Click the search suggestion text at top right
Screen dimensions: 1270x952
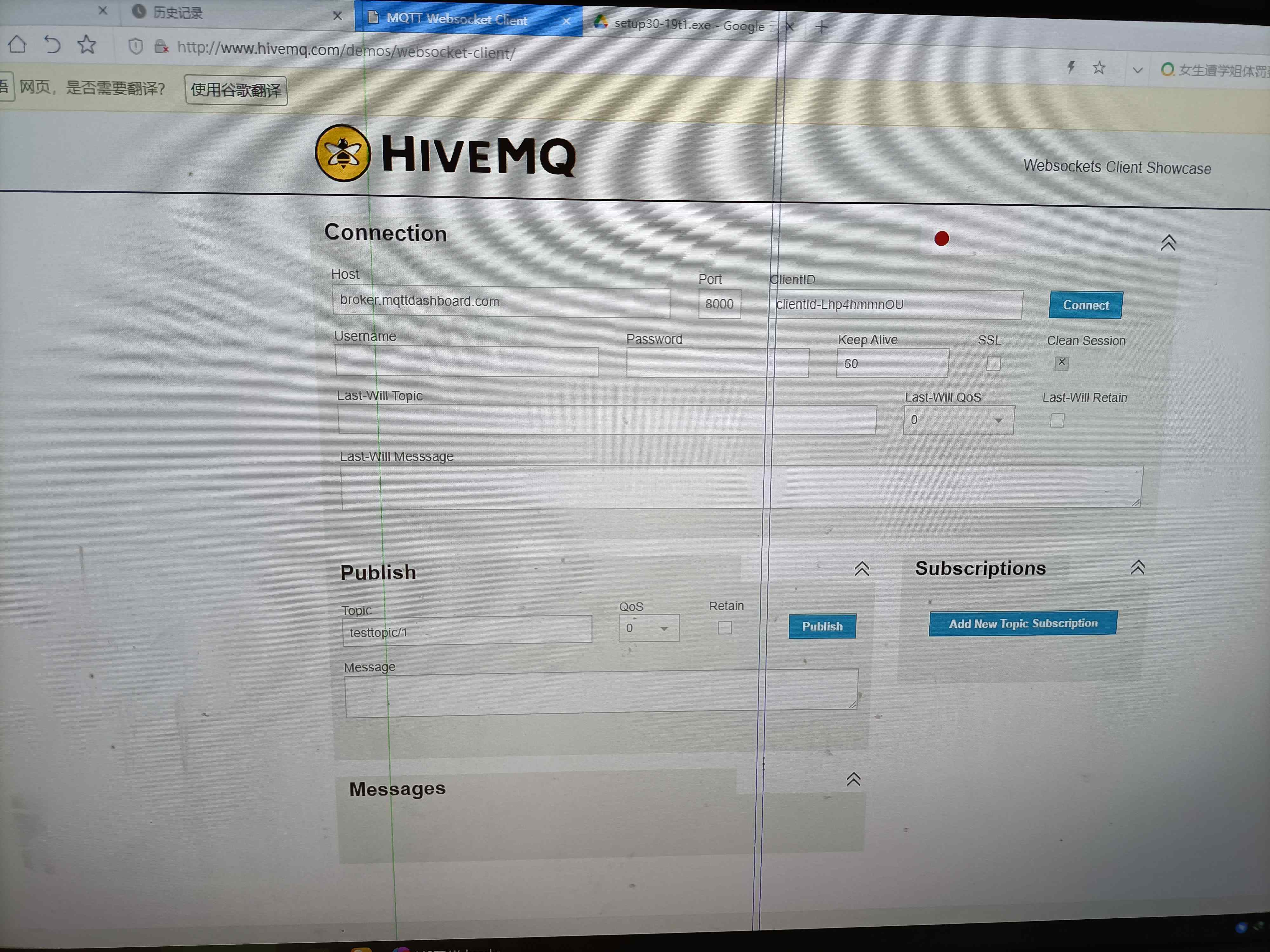(x=1224, y=70)
